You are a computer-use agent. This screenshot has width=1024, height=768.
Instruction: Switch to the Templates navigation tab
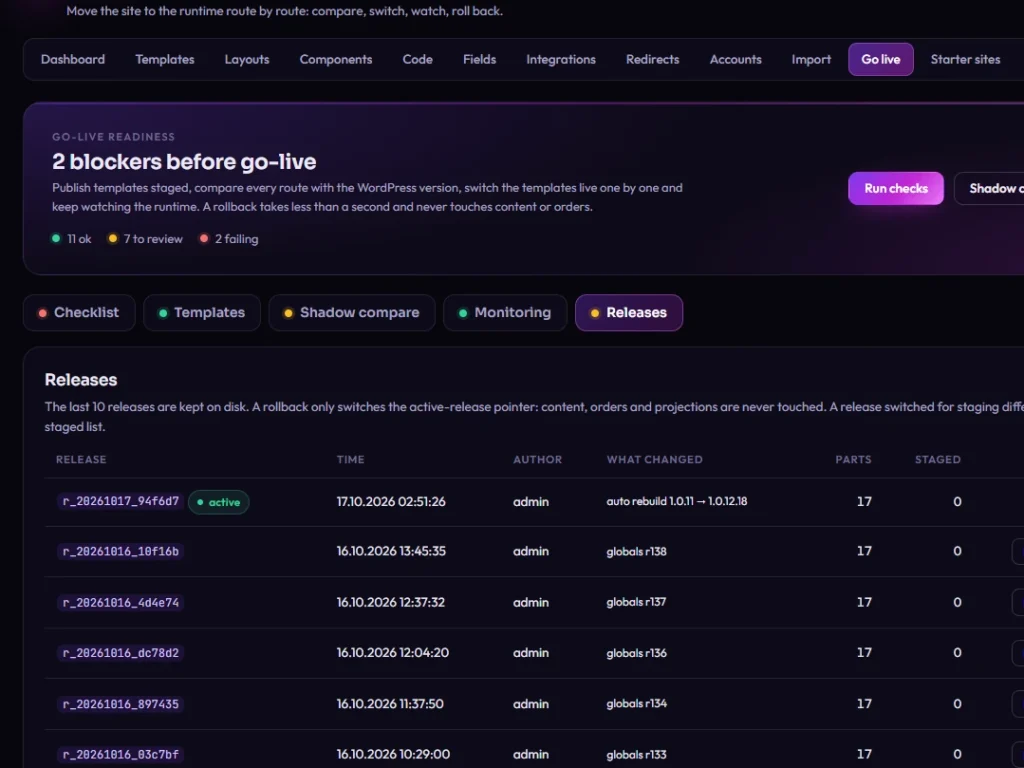[x=165, y=59]
